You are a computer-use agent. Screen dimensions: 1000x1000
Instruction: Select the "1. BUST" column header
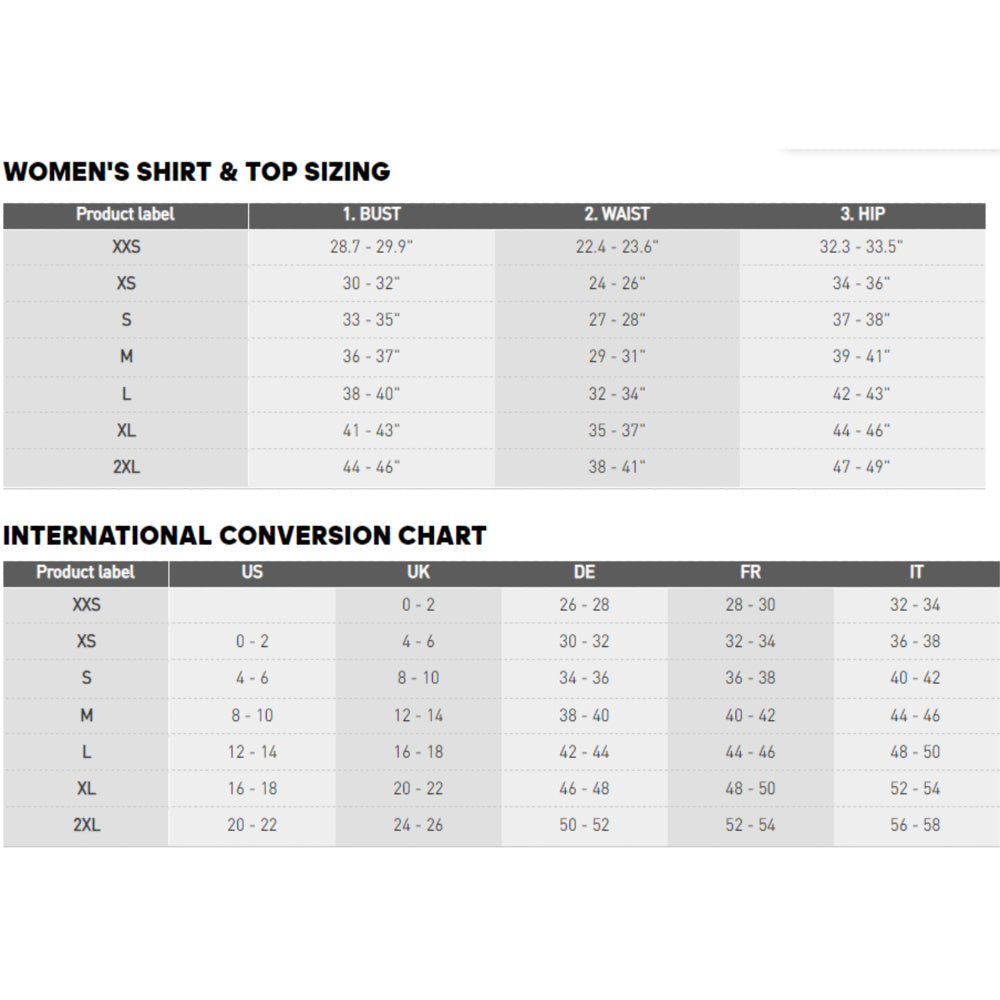pyautogui.click(x=371, y=214)
